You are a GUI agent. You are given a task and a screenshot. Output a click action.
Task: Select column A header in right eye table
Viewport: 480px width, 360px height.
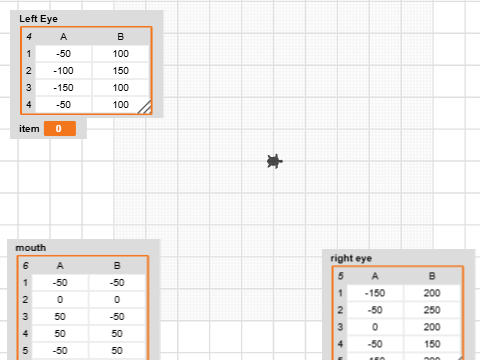(375, 276)
